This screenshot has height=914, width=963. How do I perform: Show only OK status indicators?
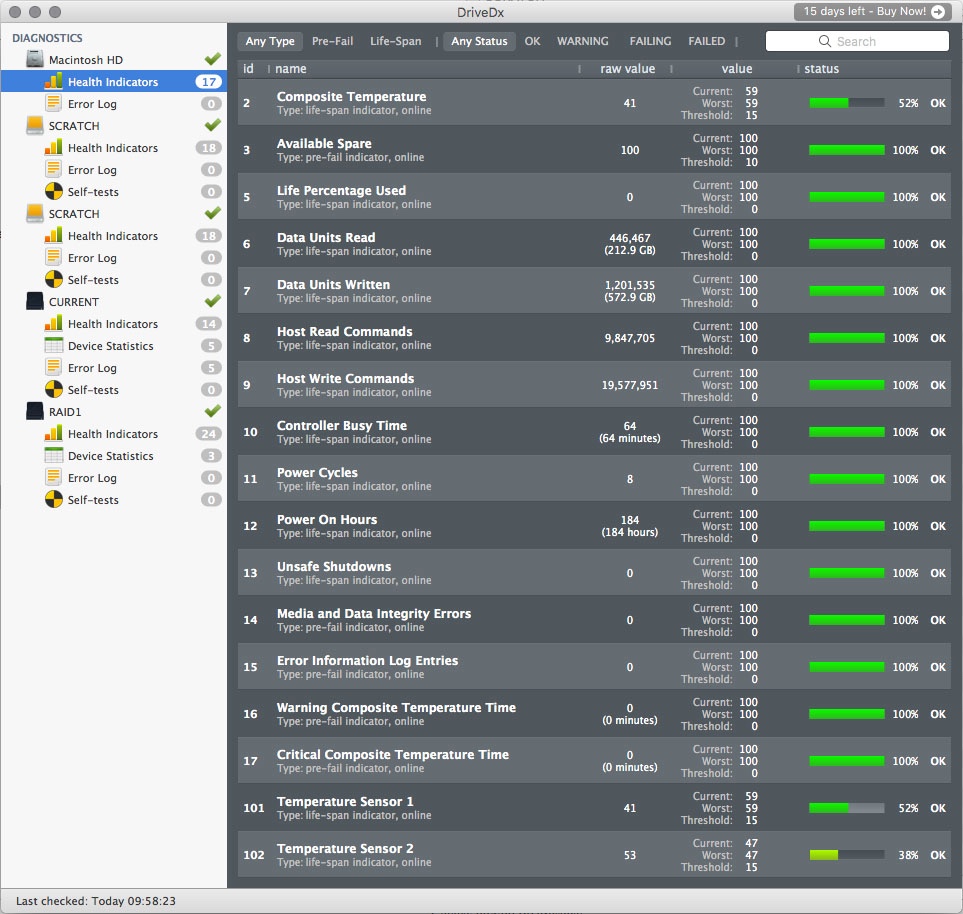point(532,41)
